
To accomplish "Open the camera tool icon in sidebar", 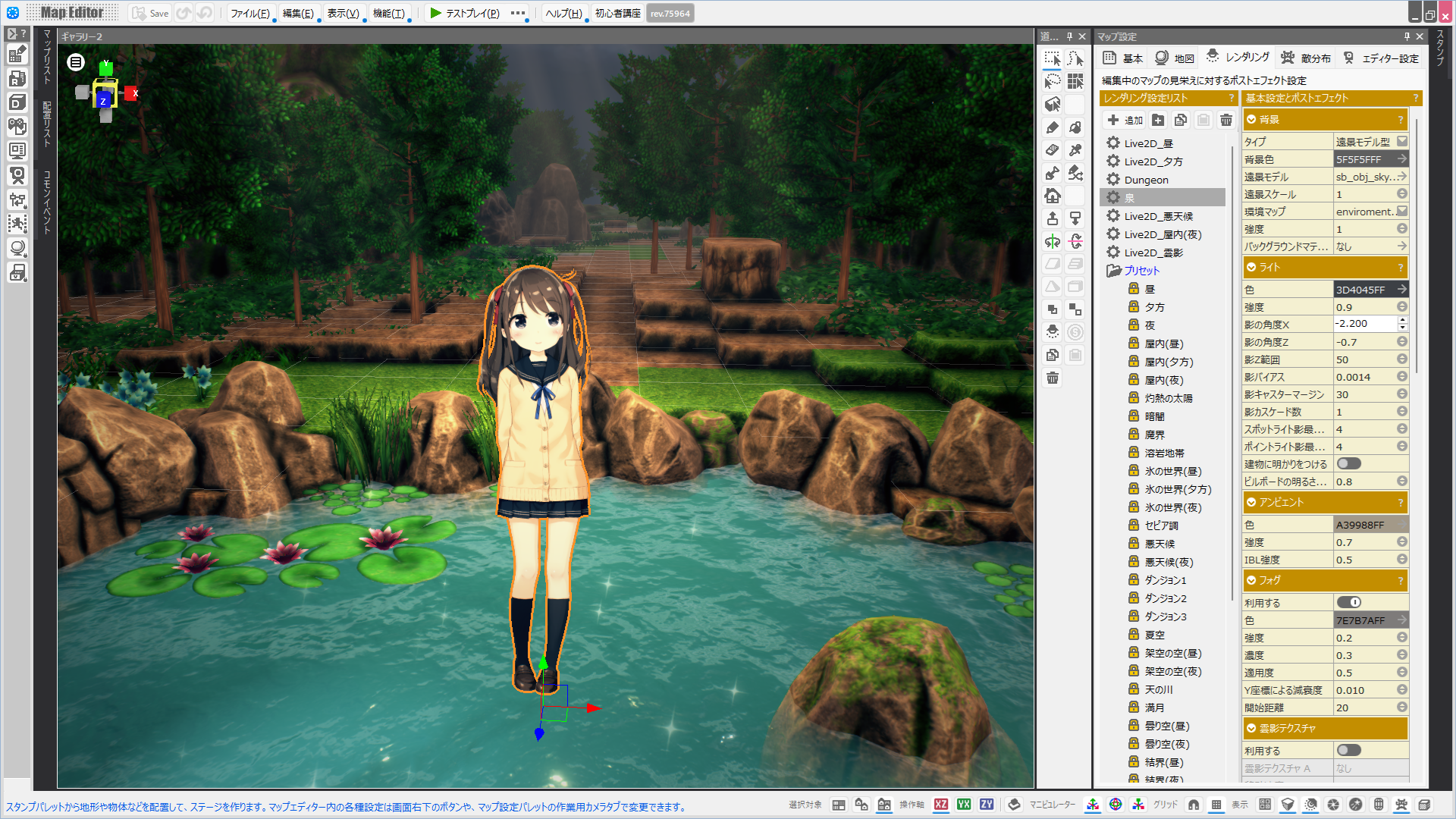I will coord(17,175).
